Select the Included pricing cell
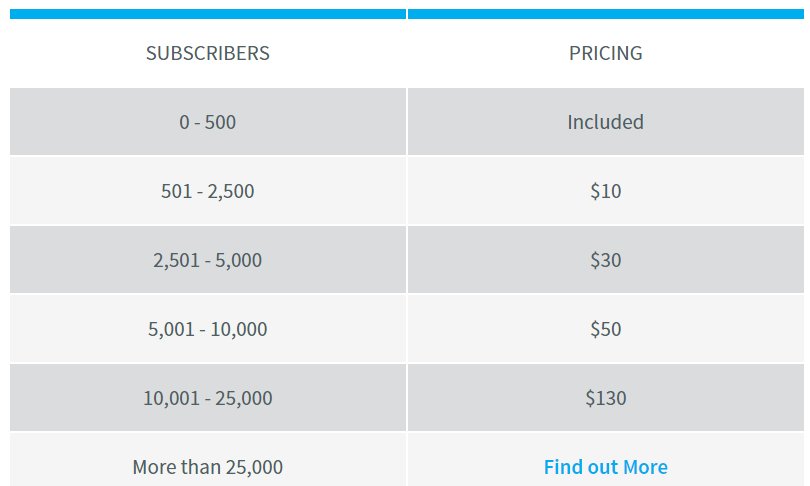The width and height of the screenshot is (810, 486). pos(605,122)
